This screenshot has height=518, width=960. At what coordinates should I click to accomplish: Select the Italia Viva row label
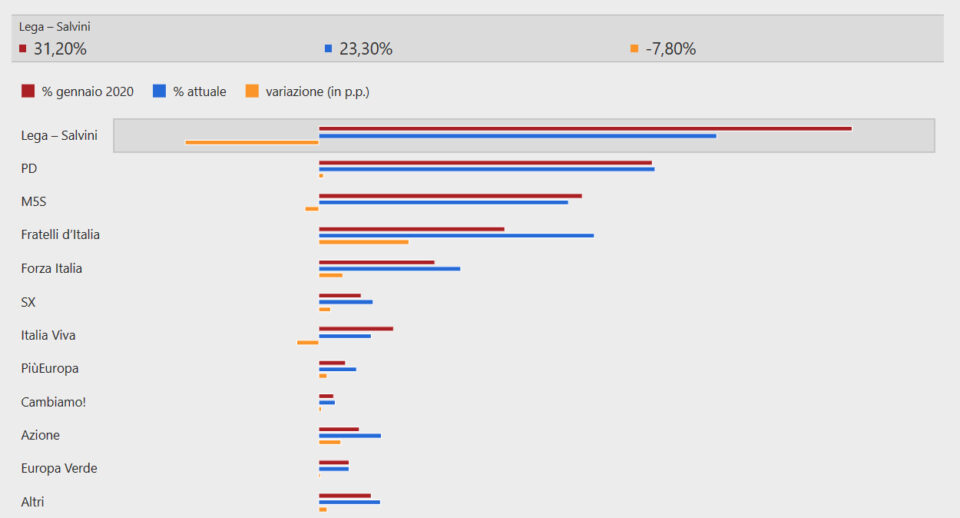tap(48, 335)
